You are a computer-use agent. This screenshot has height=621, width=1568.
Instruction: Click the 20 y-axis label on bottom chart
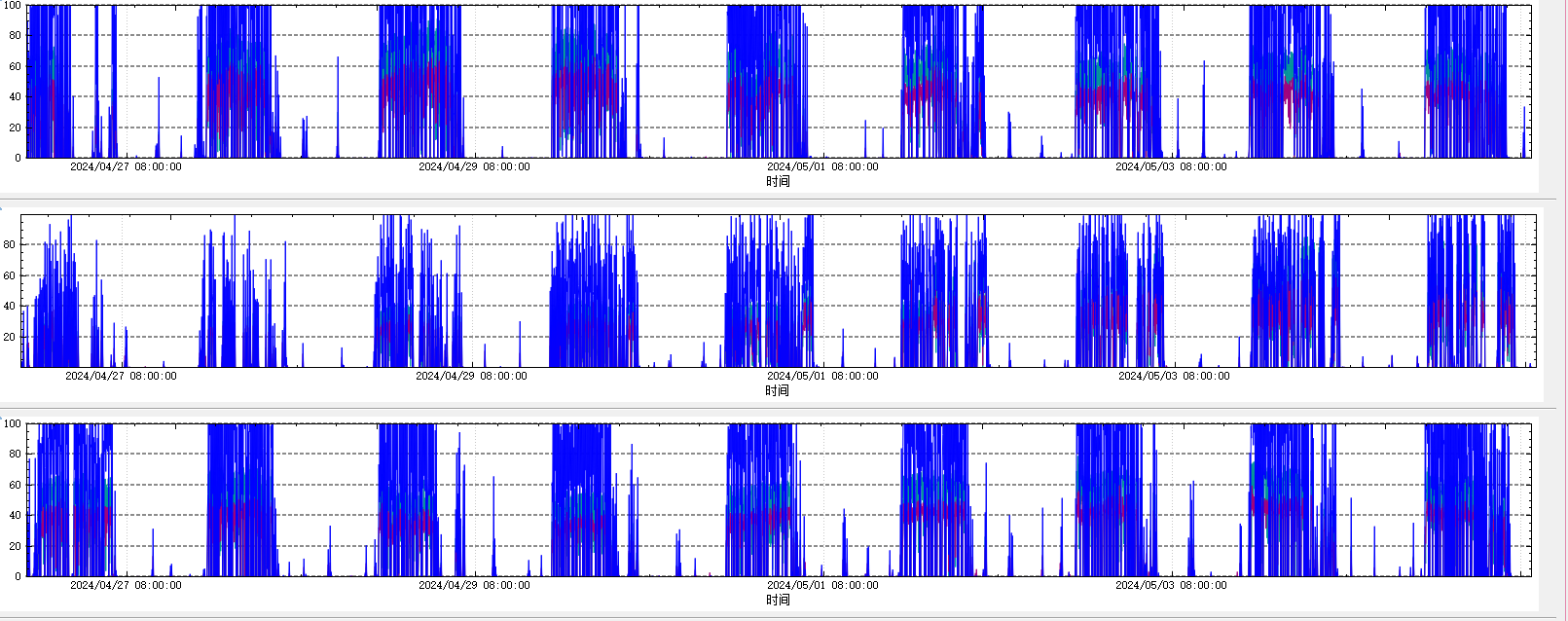[x=15, y=546]
